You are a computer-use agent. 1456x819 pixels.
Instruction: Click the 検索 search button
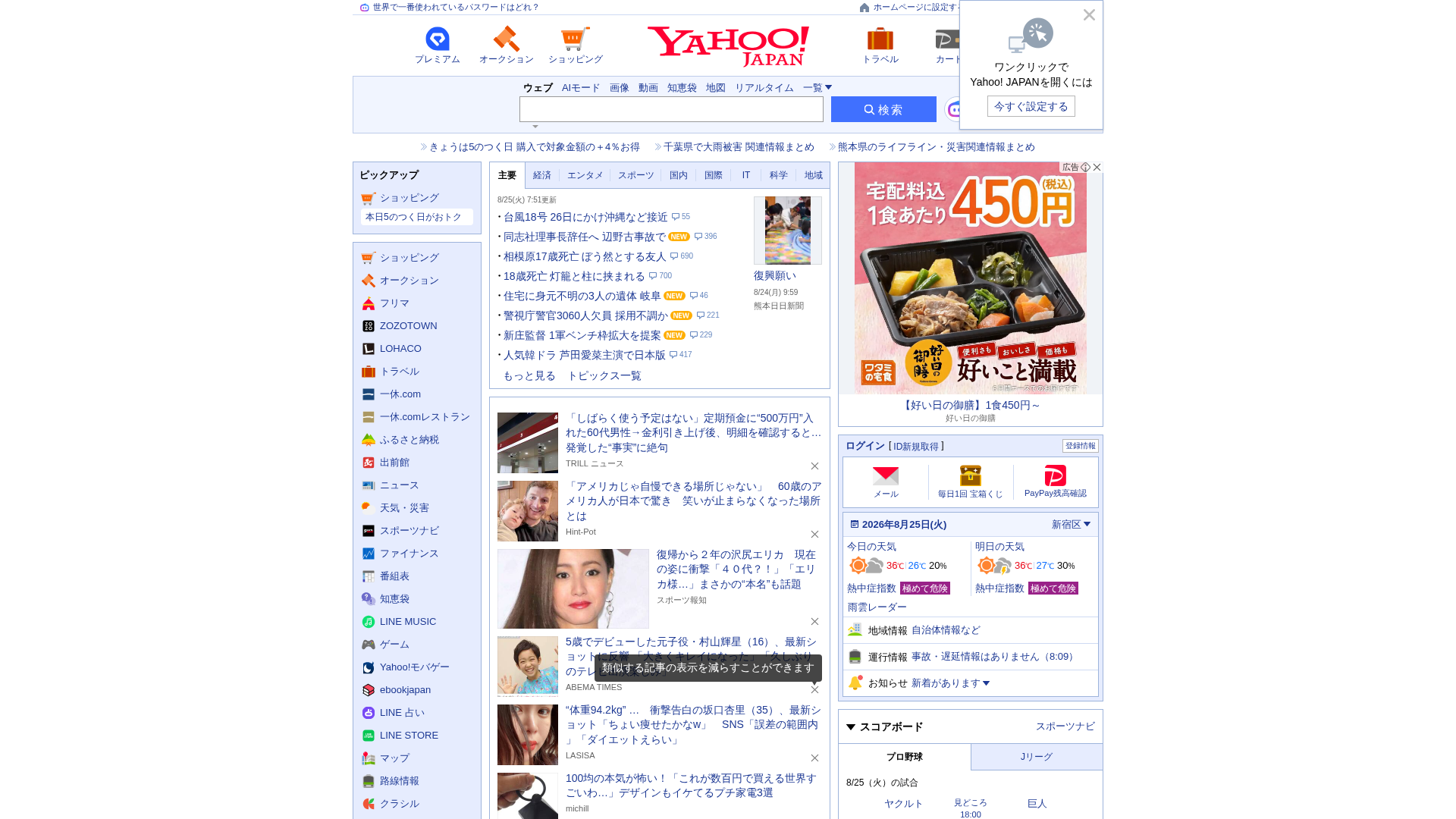tap(883, 109)
